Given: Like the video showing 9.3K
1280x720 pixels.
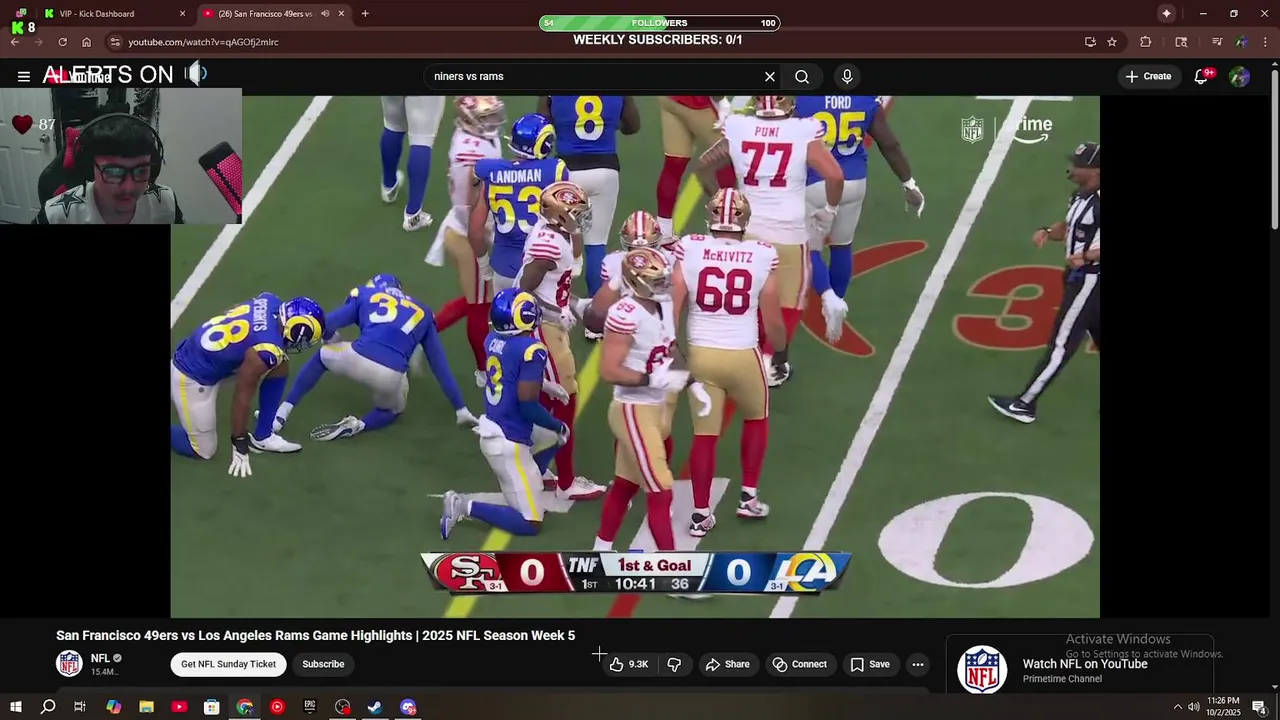Looking at the screenshot, I should [630, 664].
